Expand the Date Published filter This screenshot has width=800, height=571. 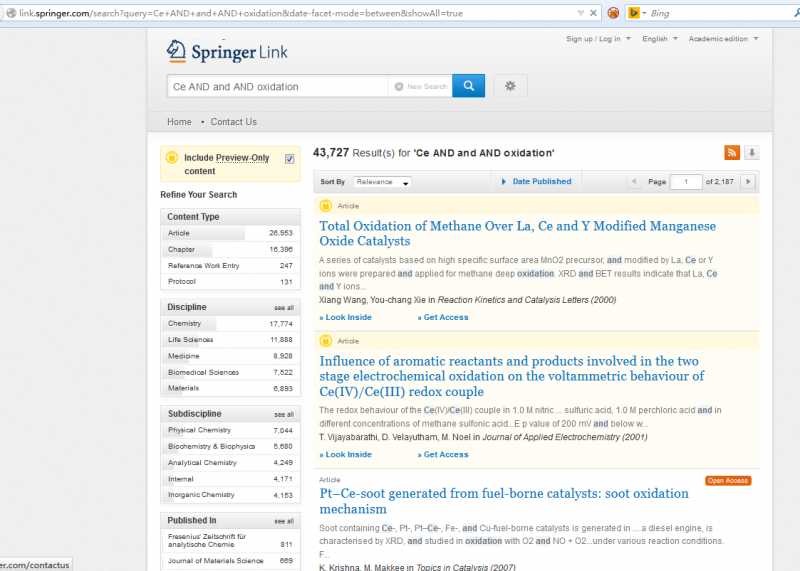(x=536, y=181)
